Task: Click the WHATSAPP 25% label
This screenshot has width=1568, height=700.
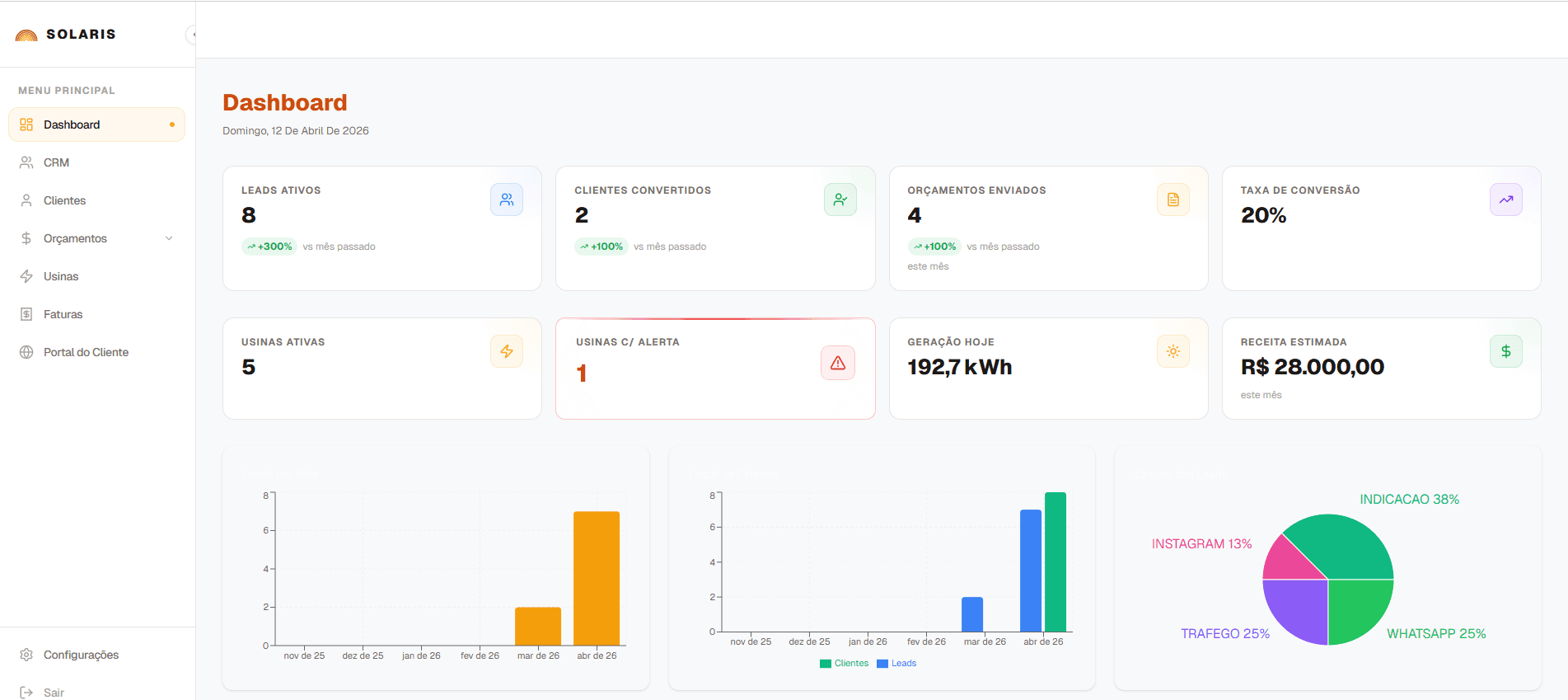Action: [1436, 634]
